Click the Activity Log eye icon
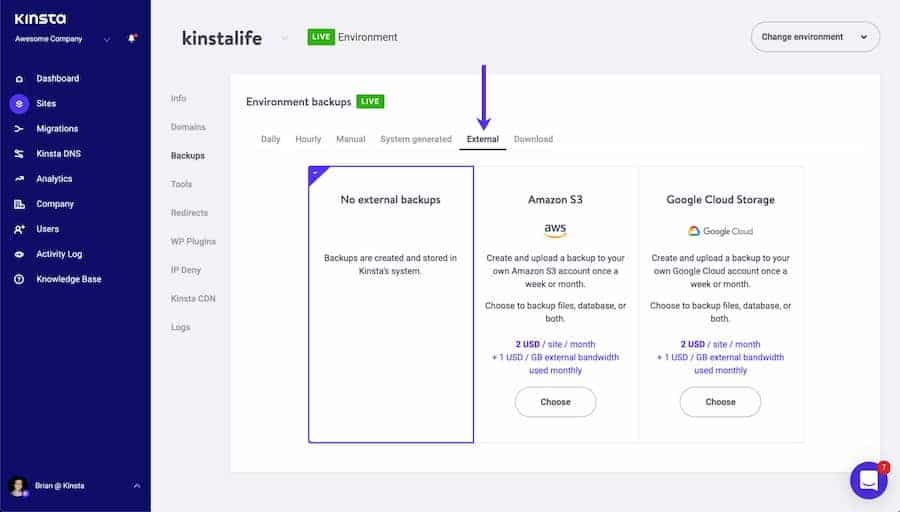Viewport: 900px width, 512px height. tap(19, 254)
